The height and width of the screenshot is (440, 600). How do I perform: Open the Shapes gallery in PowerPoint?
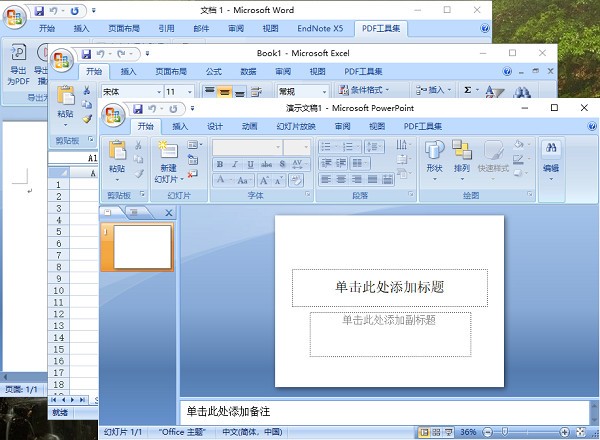pyautogui.click(x=434, y=157)
